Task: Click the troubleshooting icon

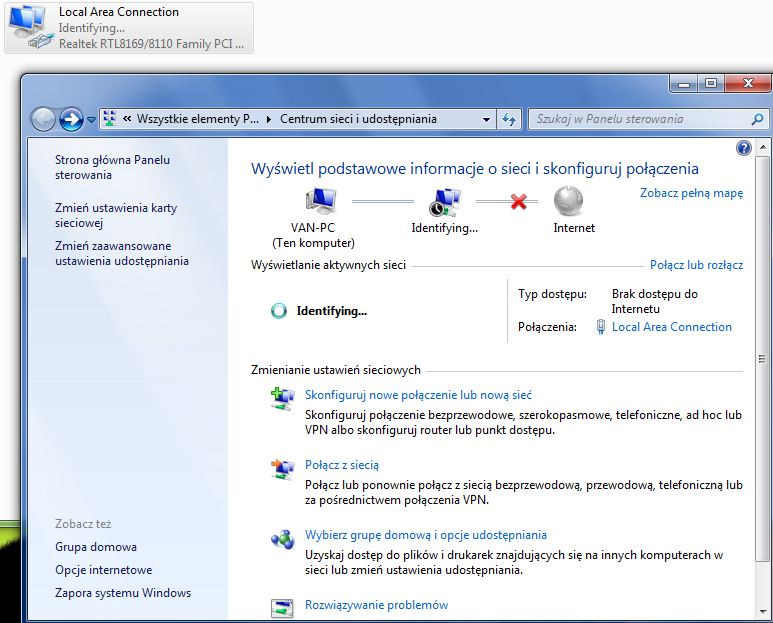Action: (x=282, y=608)
